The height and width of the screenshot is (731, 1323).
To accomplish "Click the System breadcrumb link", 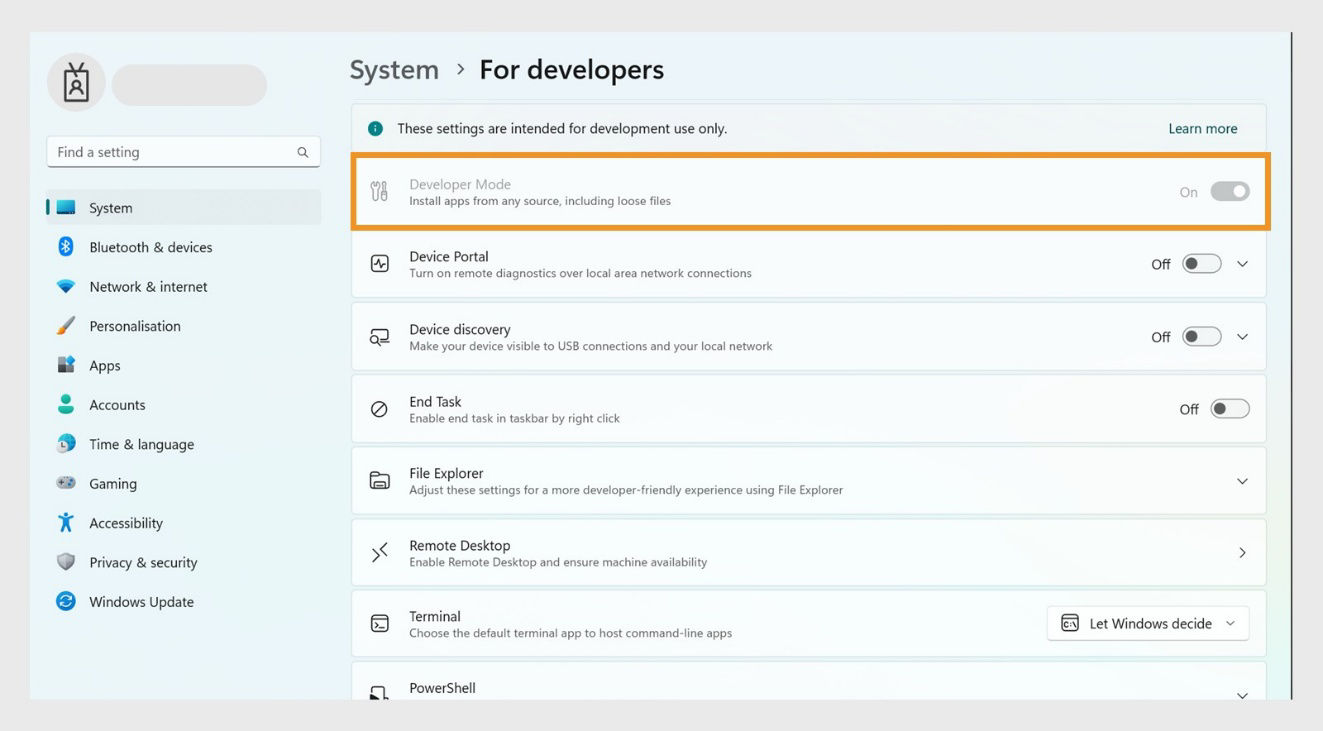I will (x=394, y=70).
